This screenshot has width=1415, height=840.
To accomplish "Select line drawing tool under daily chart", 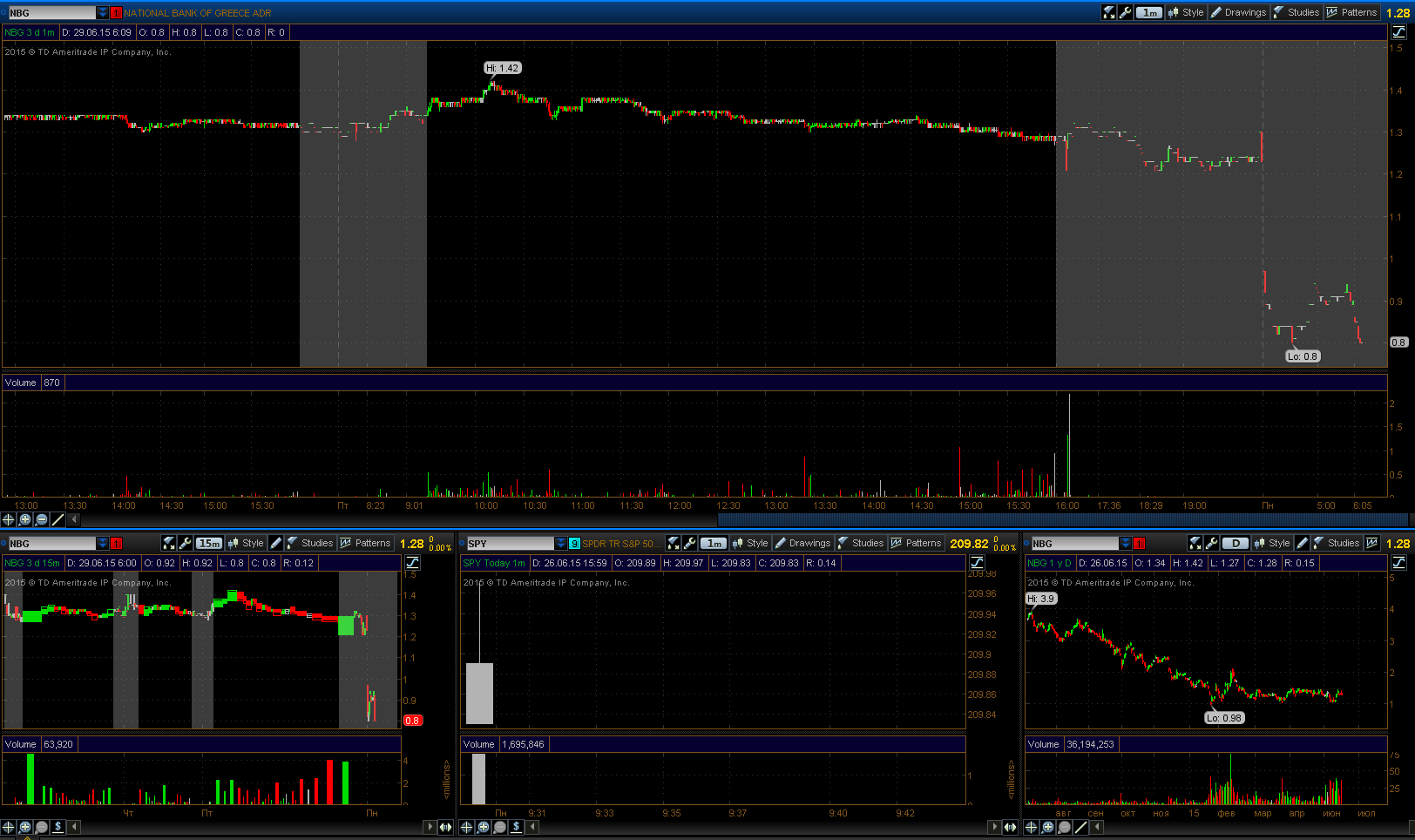I will [1081, 827].
